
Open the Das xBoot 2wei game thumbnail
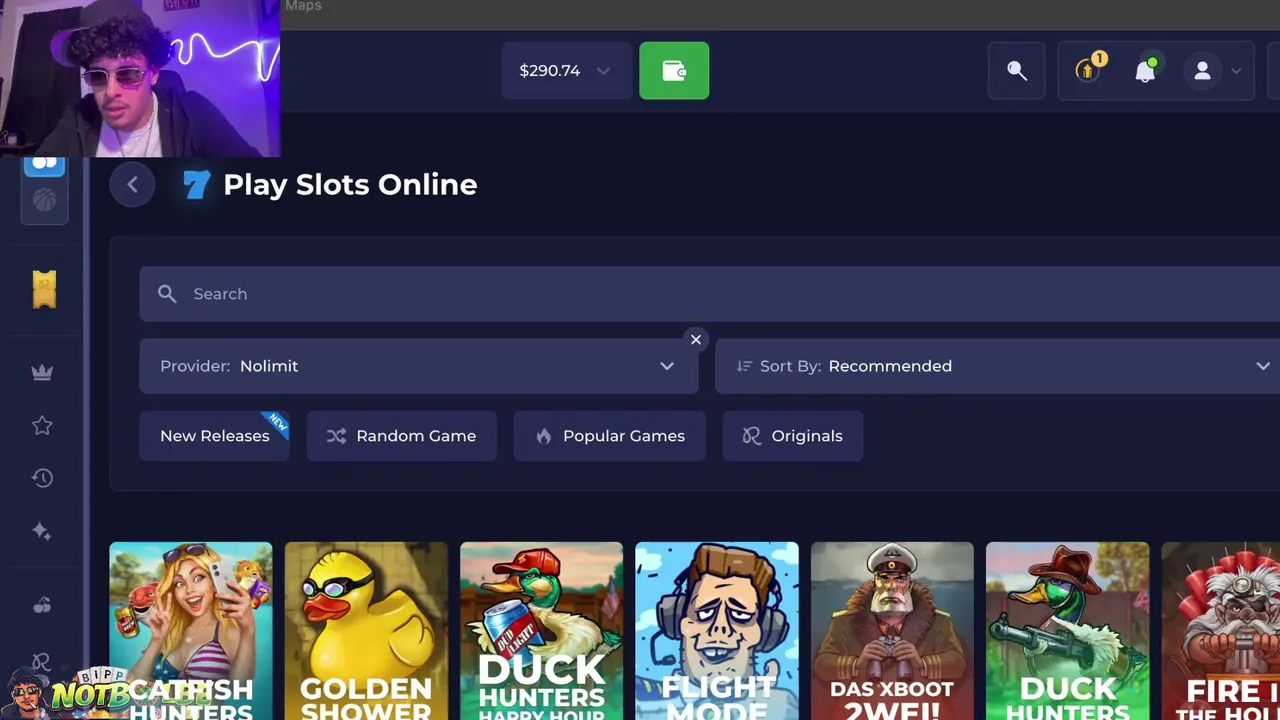click(x=892, y=631)
